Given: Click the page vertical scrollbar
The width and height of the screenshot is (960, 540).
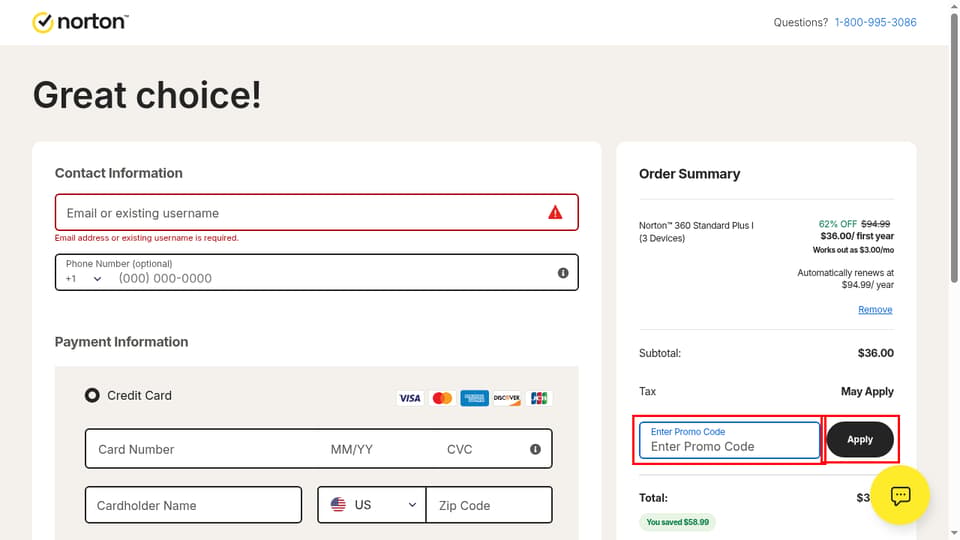Looking at the screenshot, I should coord(954,147).
